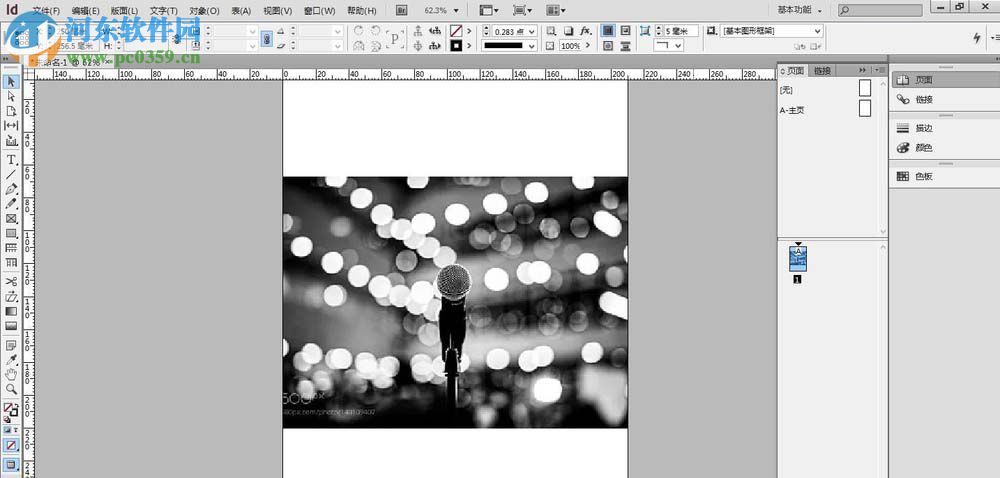Toggle the page checkbox beside [无]
This screenshot has height=478, width=1000.
click(865, 88)
